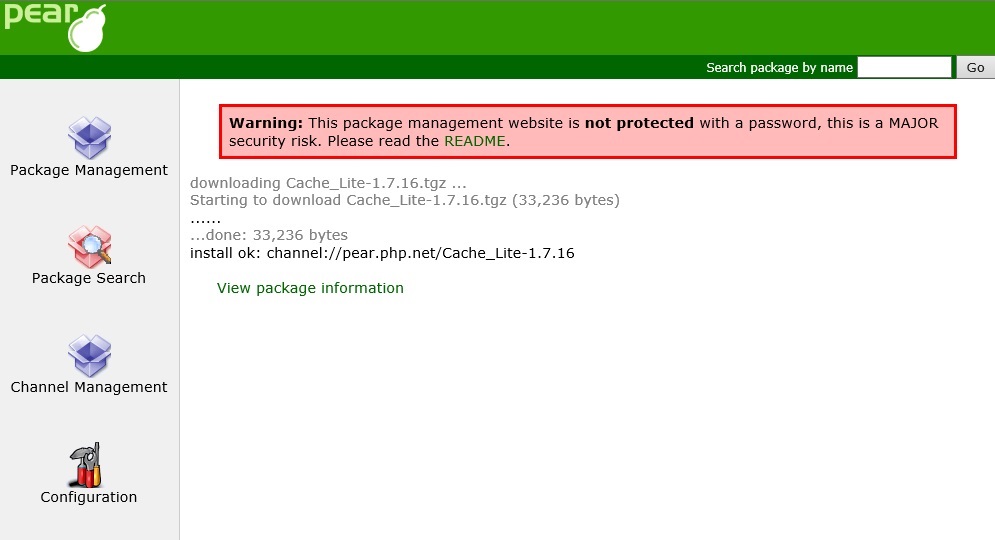Click 'Starting to download Cache_Lite-1.7.16.tgz' line
Screen dimensions: 995x540
405,201
